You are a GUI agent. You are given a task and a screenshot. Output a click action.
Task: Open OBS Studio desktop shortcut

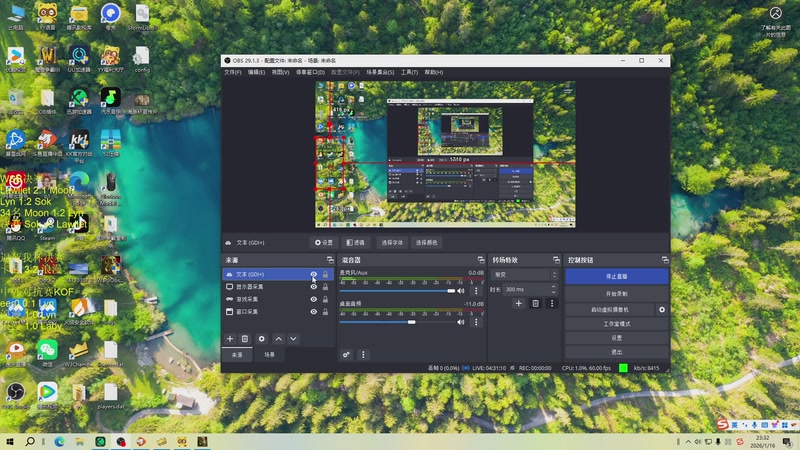click(x=16, y=396)
